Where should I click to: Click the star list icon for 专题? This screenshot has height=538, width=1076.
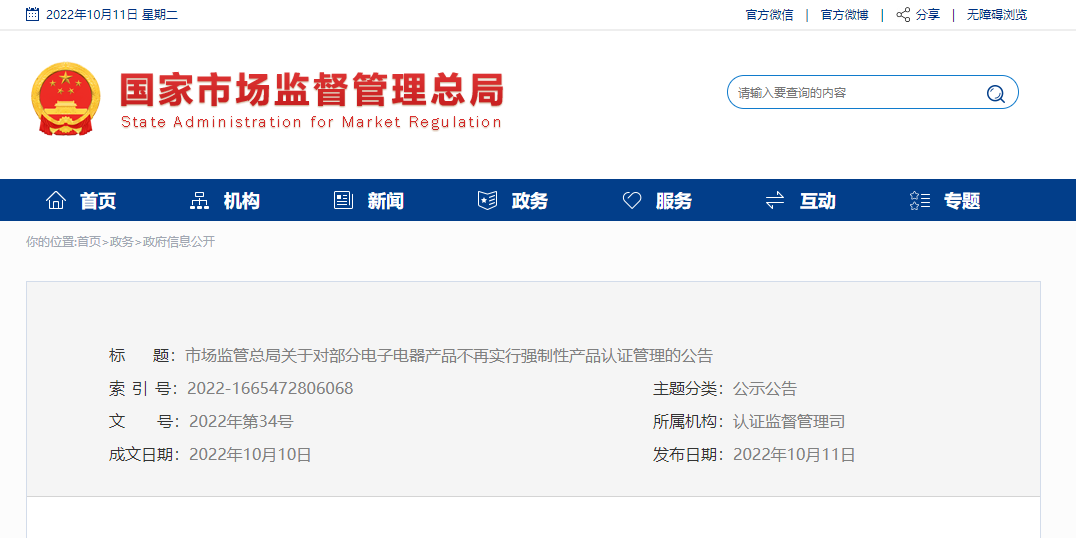click(x=920, y=200)
